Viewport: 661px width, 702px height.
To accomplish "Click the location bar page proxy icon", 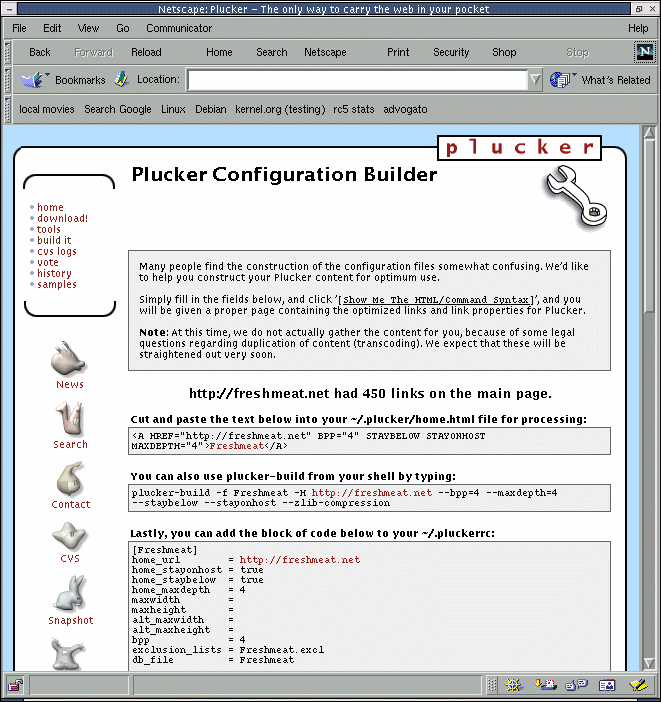I will pos(121,79).
